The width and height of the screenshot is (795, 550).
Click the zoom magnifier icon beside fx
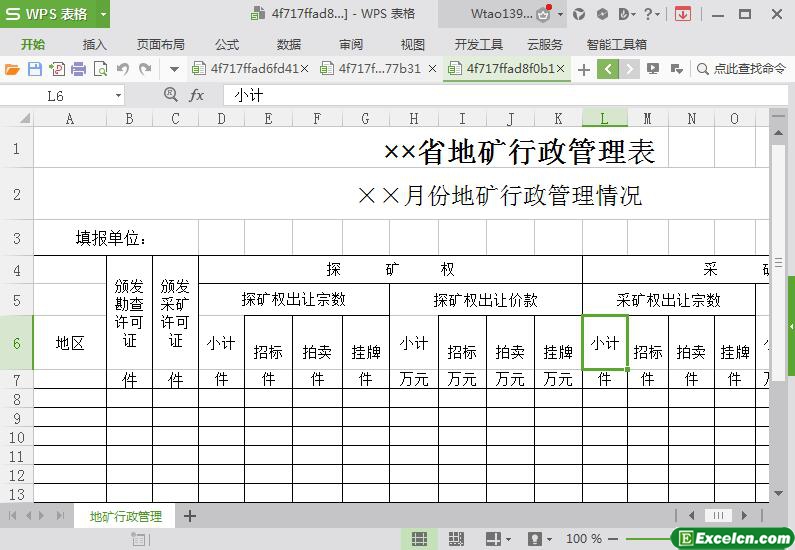click(x=170, y=95)
